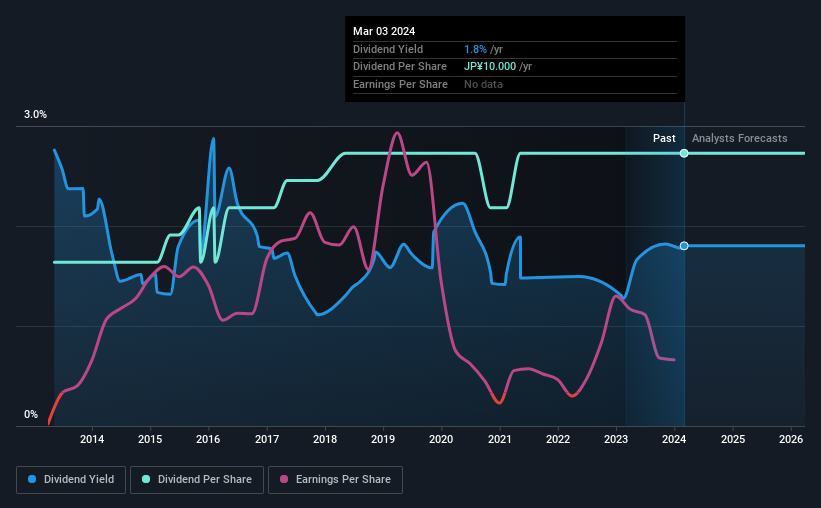Click the 'No data' earnings value

click(483, 84)
